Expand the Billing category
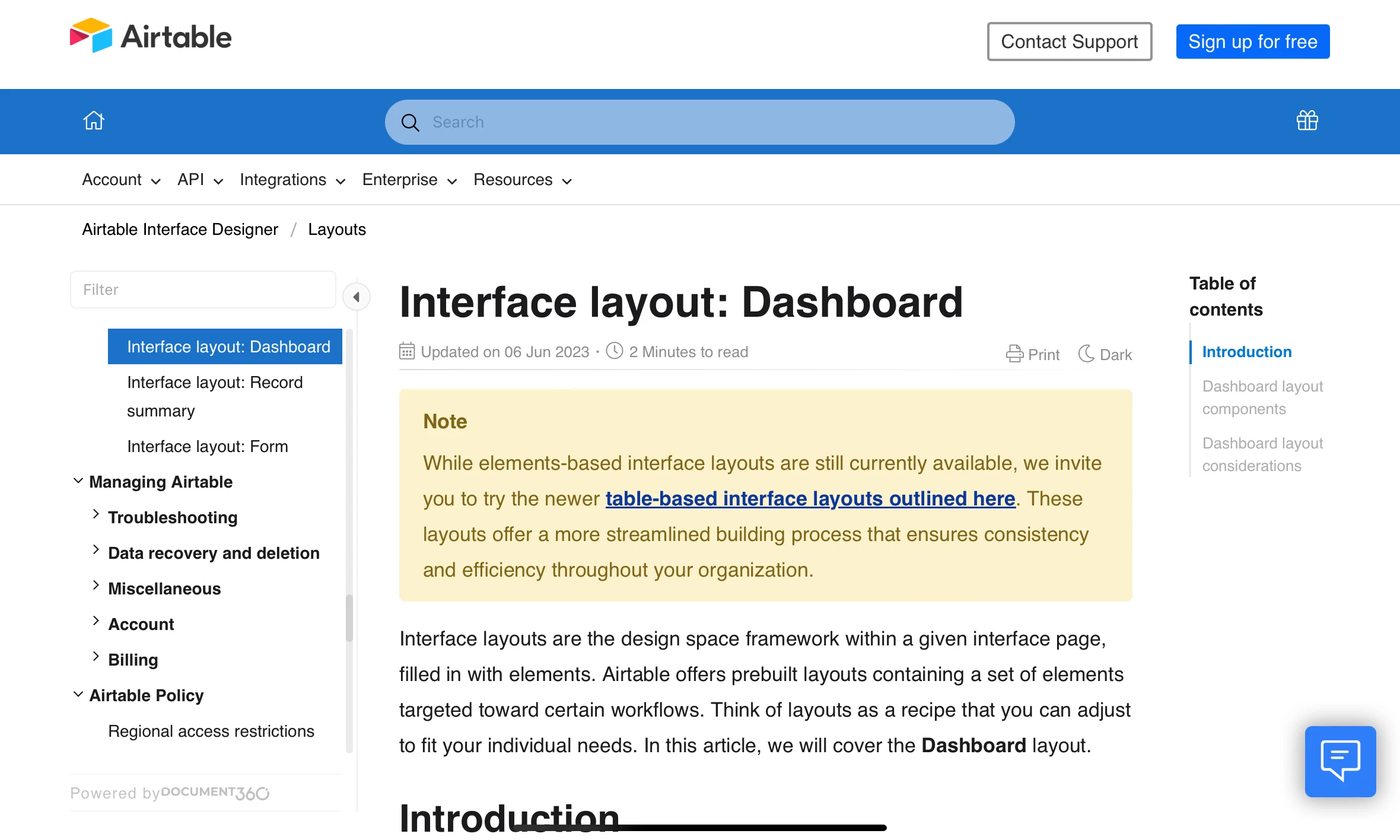1400x840 pixels. [x=96, y=657]
